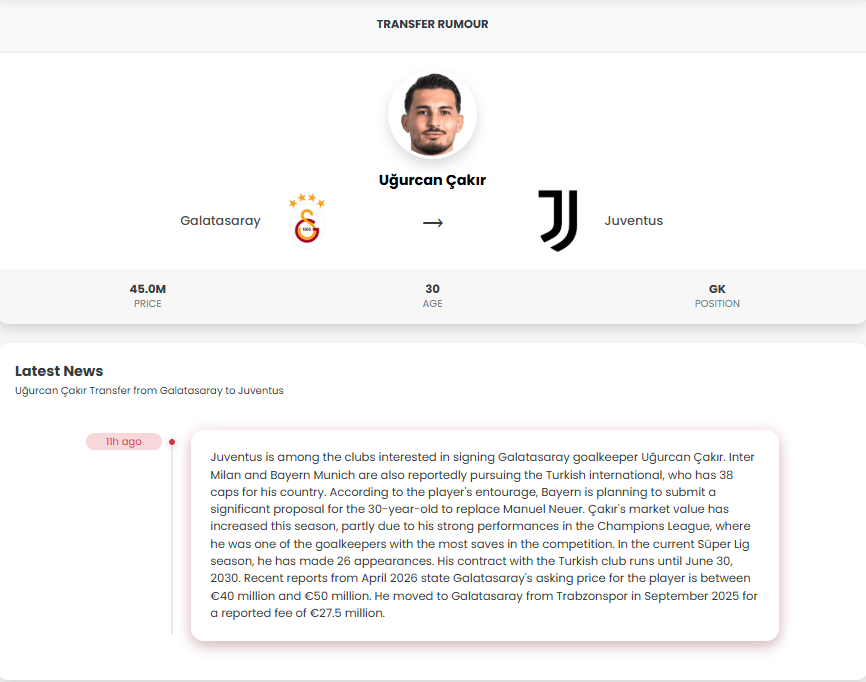This screenshot has width=866, height=682.
Task: Open the Galatasaray team name link
Action: pyautogui.click(x=220, y=221)
